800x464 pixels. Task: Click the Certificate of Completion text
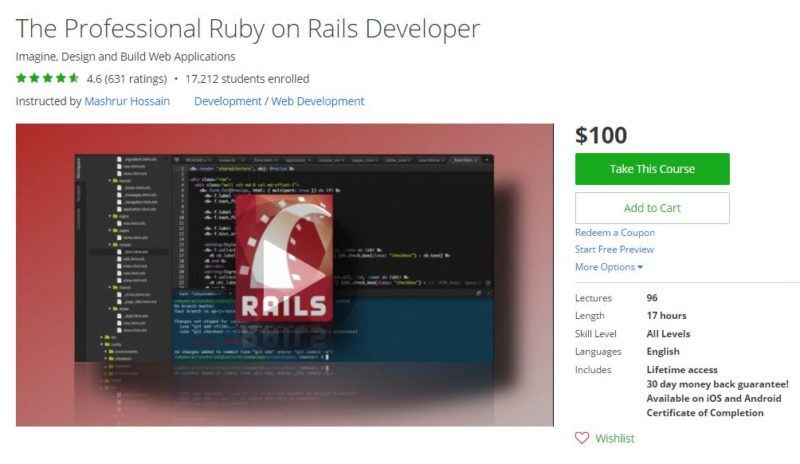pyautogui.click(x=705, y=412)
